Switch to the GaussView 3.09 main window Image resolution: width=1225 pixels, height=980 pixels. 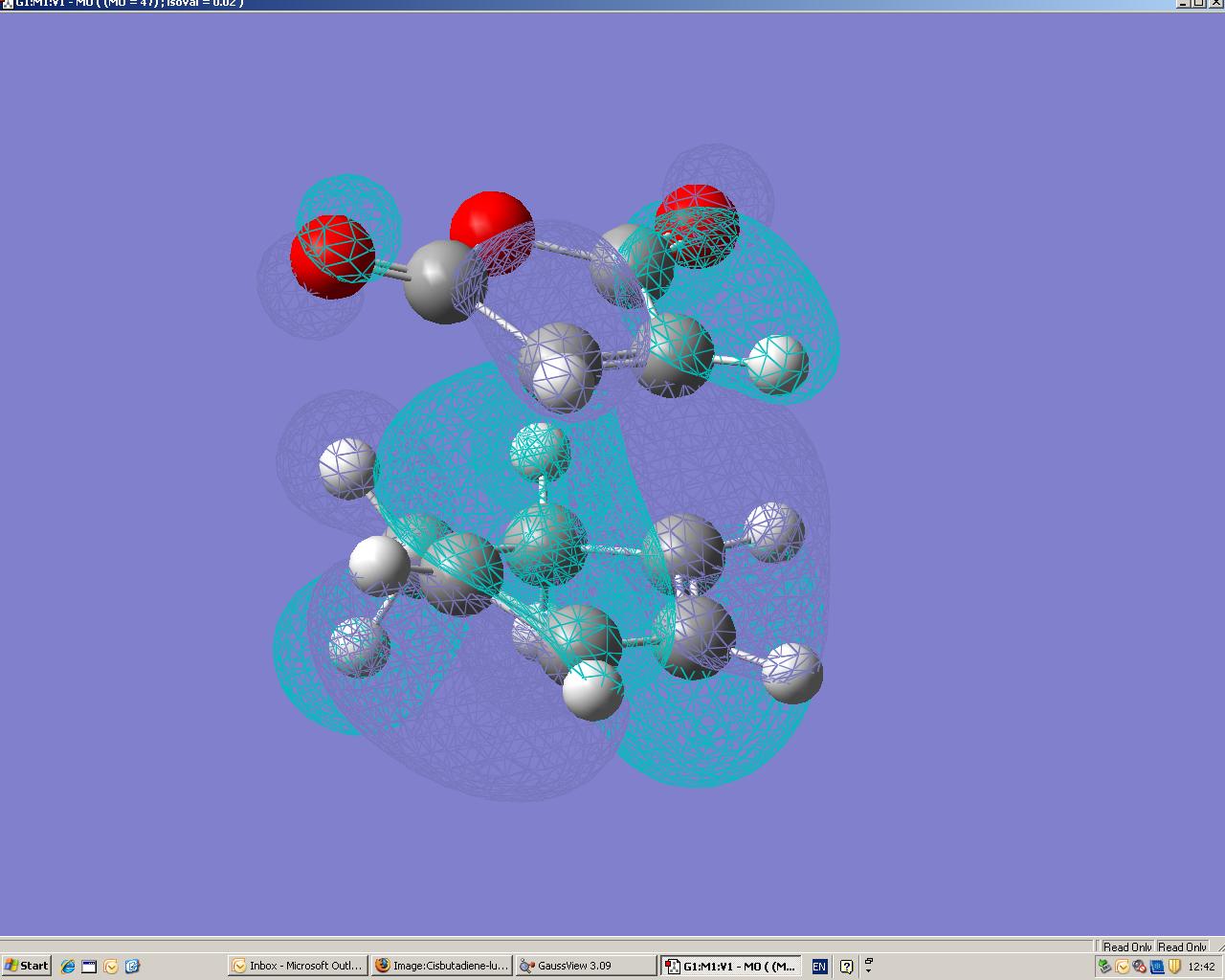[587, 966]
